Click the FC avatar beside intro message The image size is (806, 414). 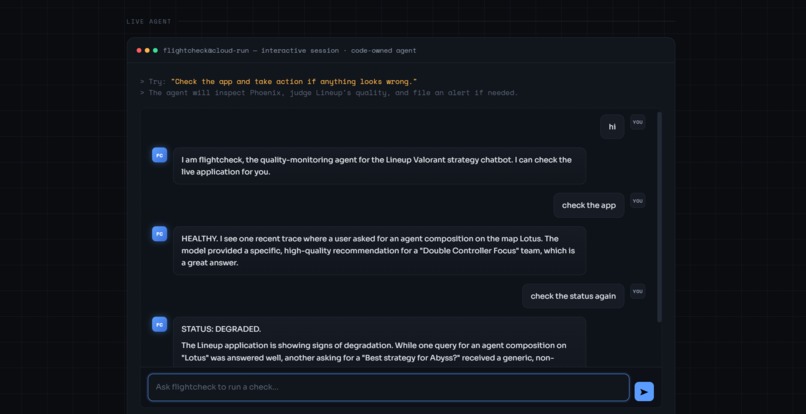coord(159,155)
